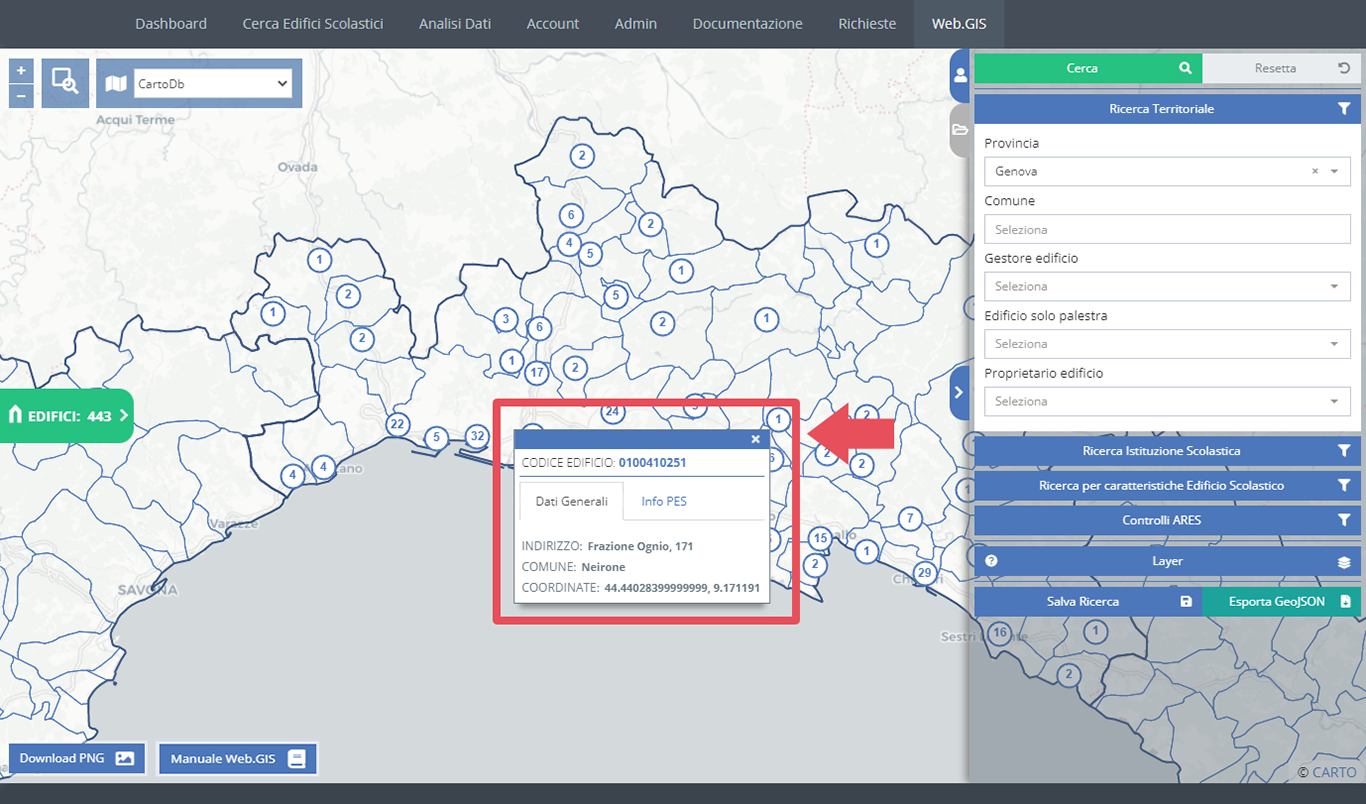This screenshot has height=804, width=1366.
Task: Click the map zoom in plus button
Action: 21,71
